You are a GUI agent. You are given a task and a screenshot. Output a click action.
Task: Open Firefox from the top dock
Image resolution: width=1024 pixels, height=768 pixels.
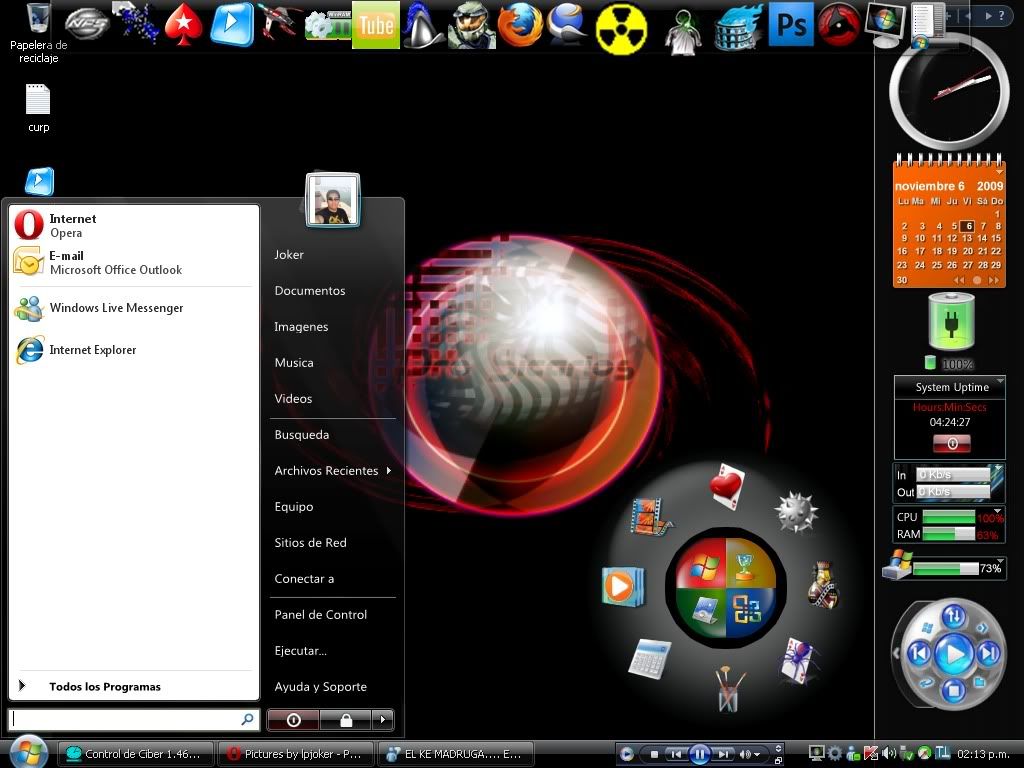[x=520, y=26]
